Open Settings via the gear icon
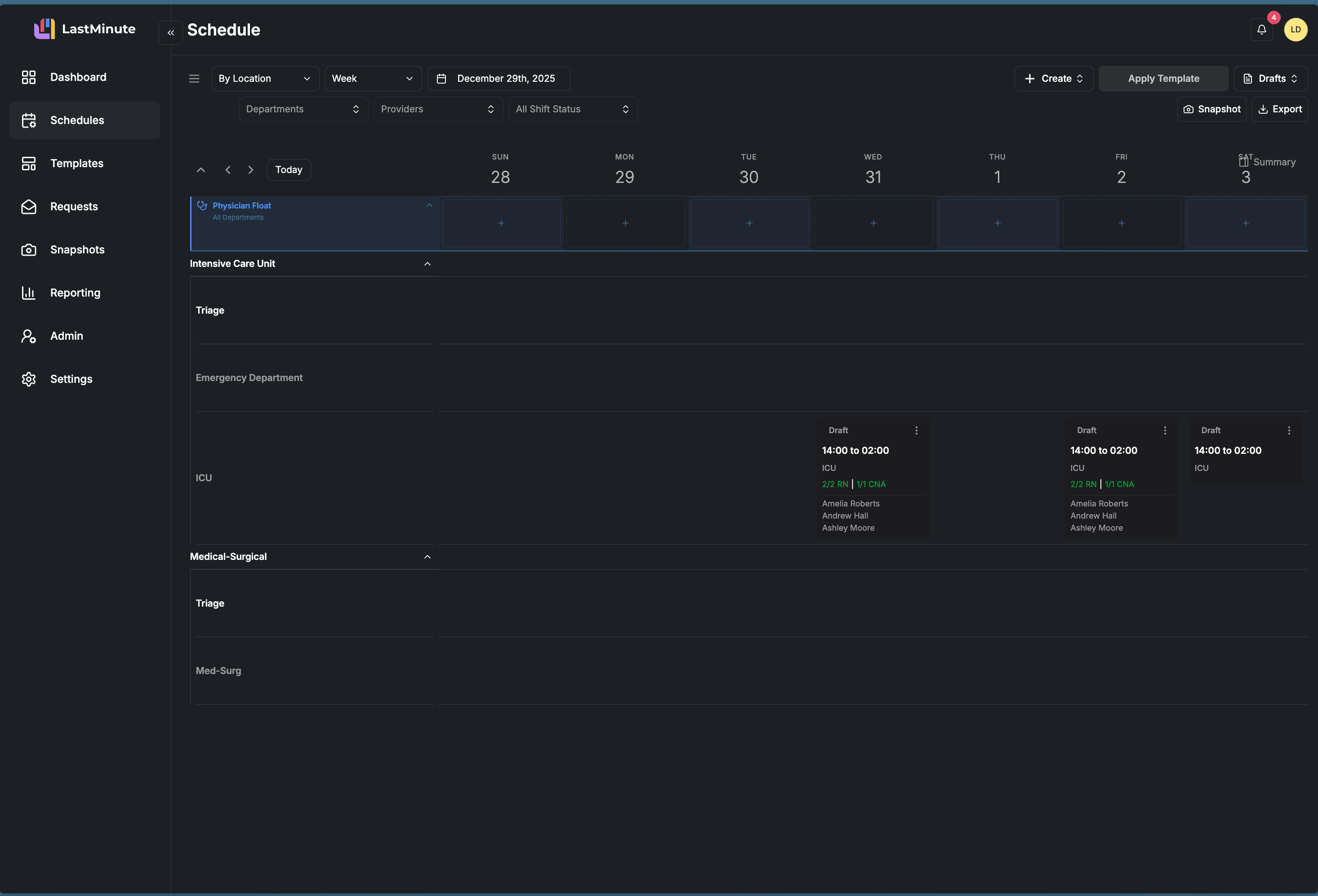 (x=29, y=378)
